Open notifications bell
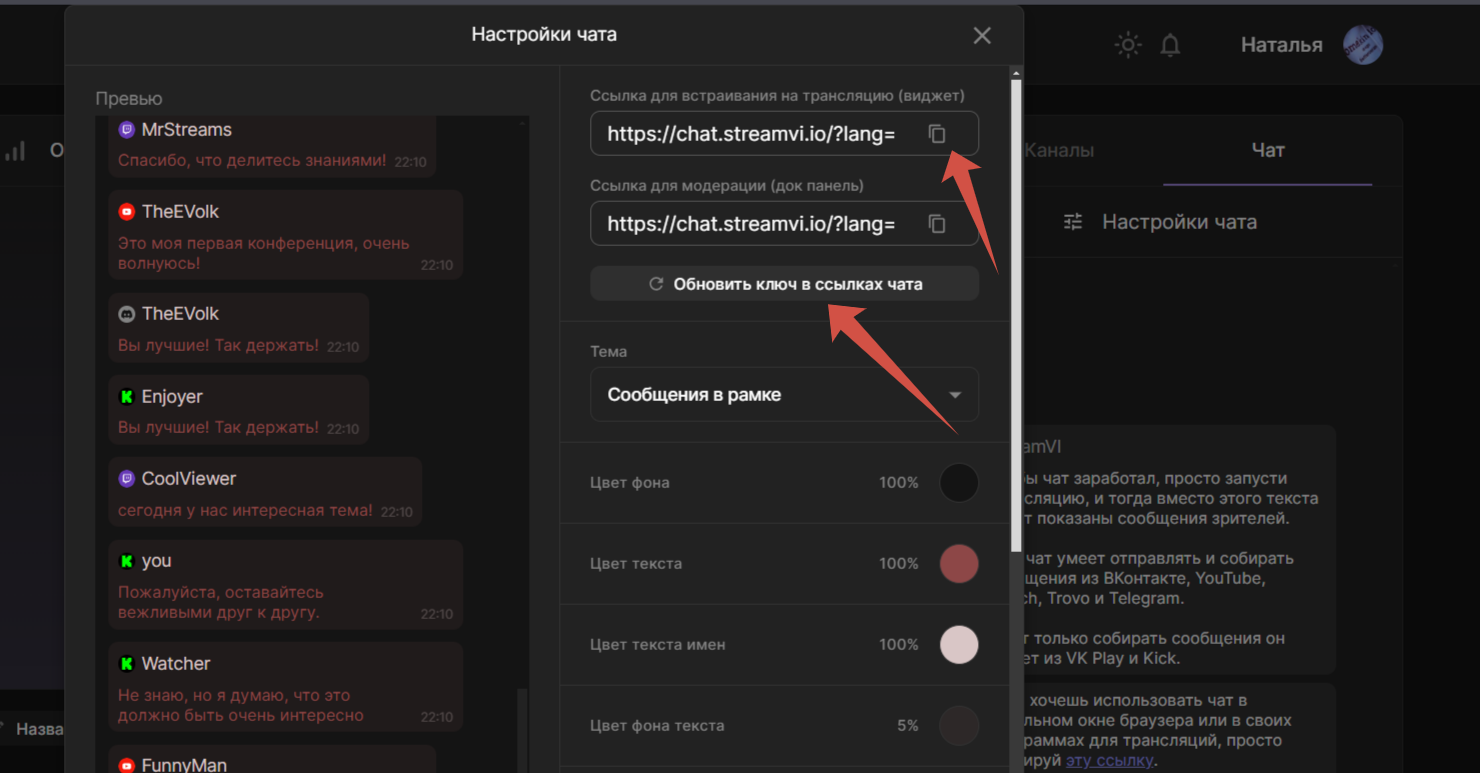The width and height of the screenshot is (1480, 773). tap(1170, 45)
